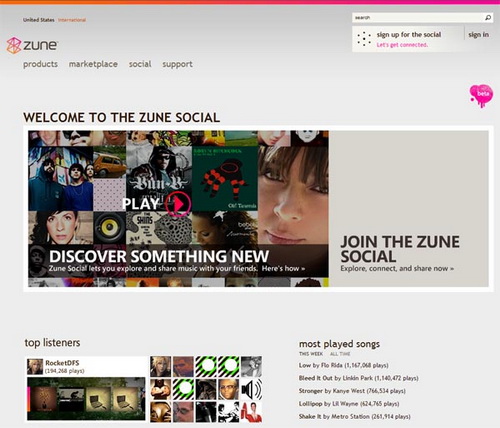This screenshot has width=500, height=428.
Task: Click the search magnifier icon
Action: tap(488, 18)
